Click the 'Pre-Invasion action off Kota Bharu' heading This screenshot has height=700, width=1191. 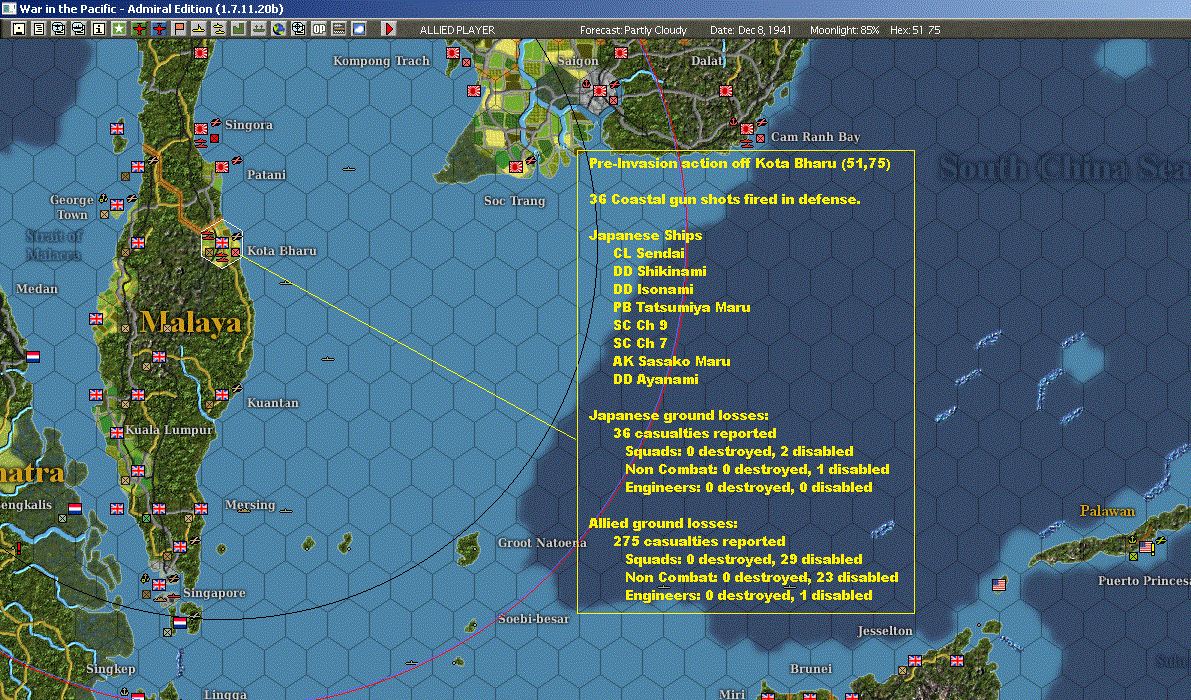click(740, 163)
